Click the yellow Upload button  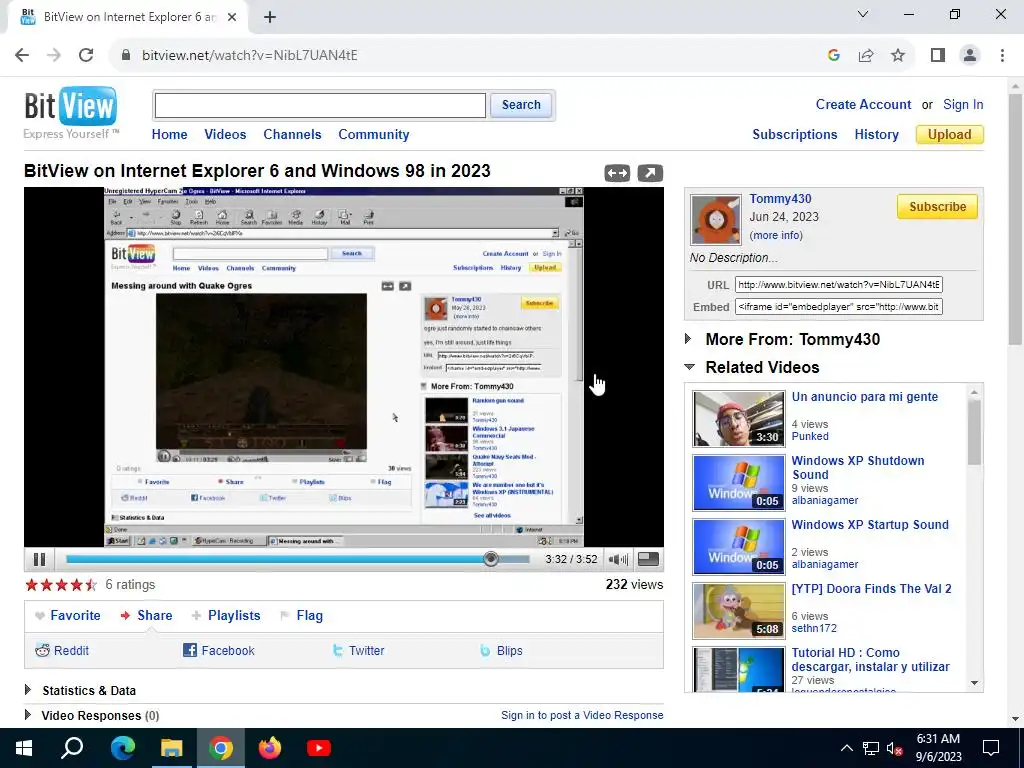pos(950,135)
